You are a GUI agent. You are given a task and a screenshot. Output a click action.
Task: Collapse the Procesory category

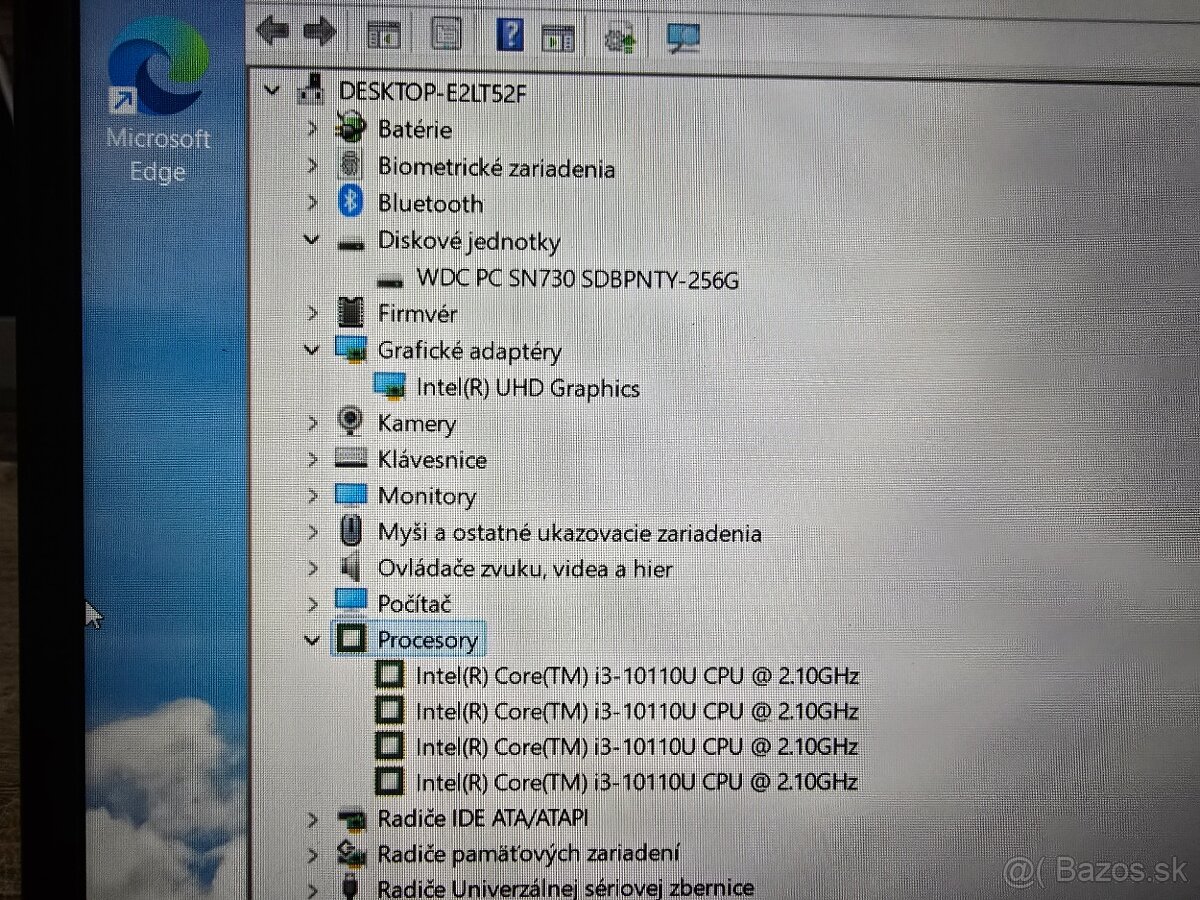pyautogui.click(x=312, y=639)
